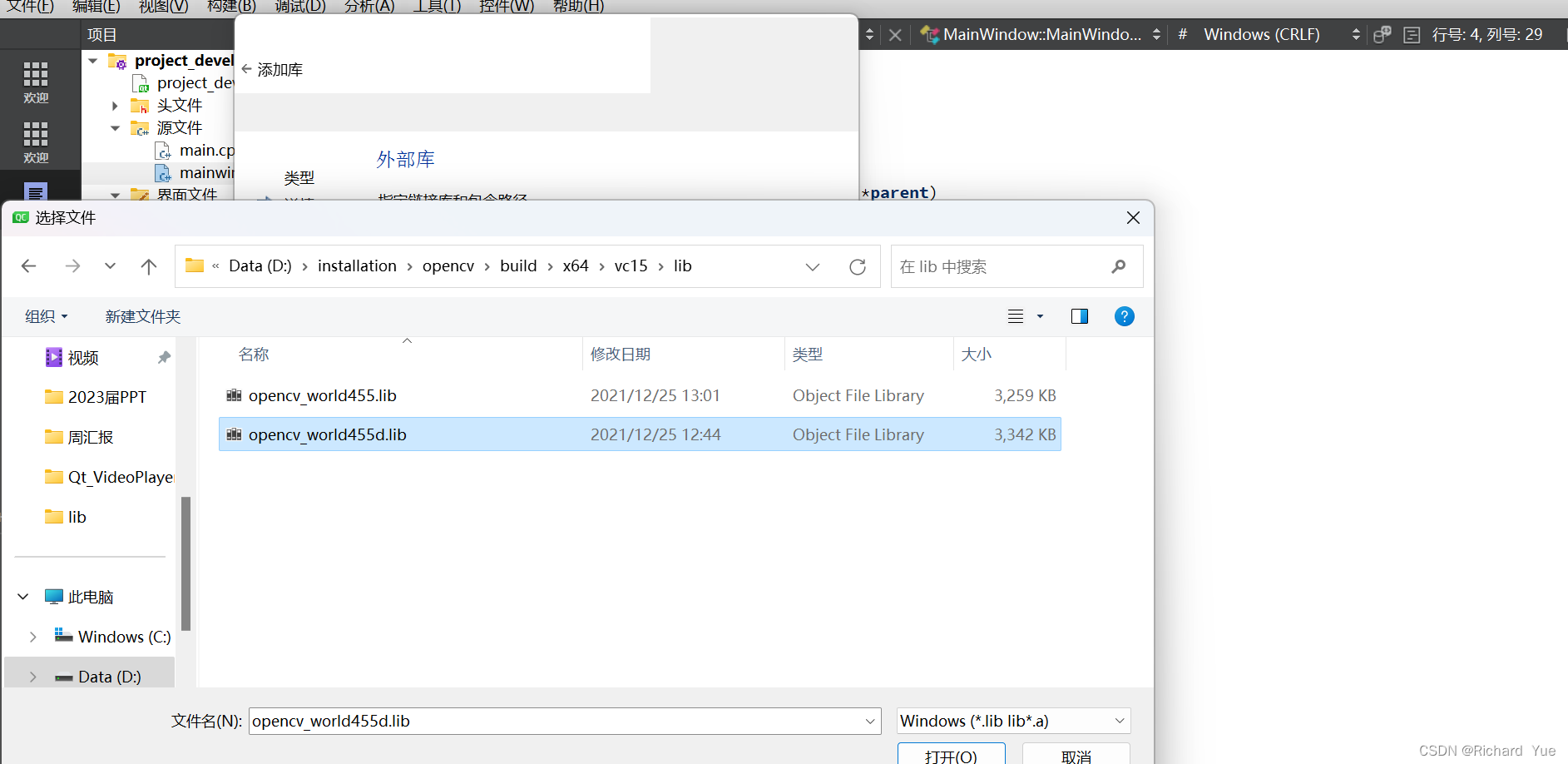
Task: Toggle the document outline icon in the status bar
Action: tap(1412, 34)
